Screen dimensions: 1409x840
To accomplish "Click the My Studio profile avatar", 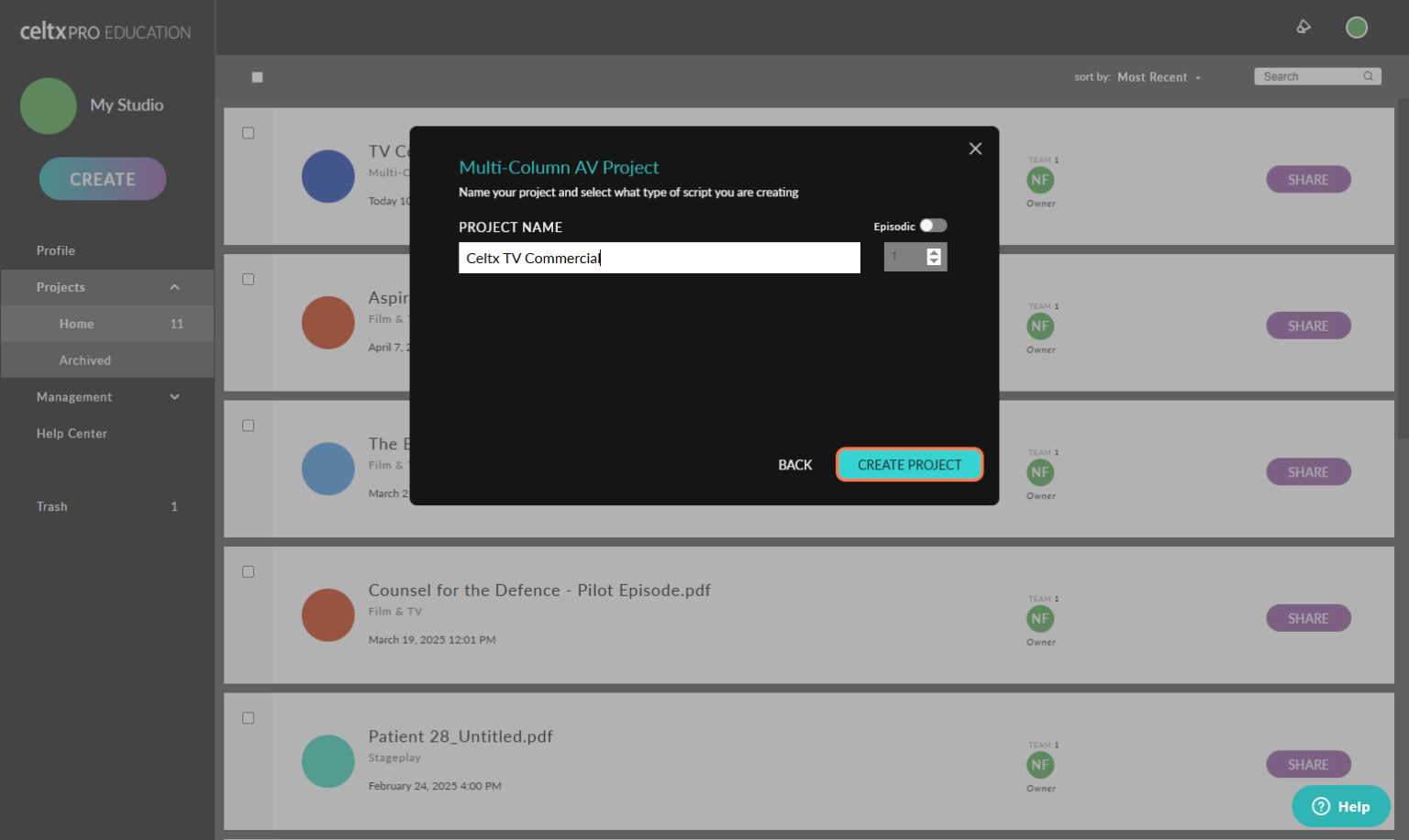I will [x=49, y=105].
